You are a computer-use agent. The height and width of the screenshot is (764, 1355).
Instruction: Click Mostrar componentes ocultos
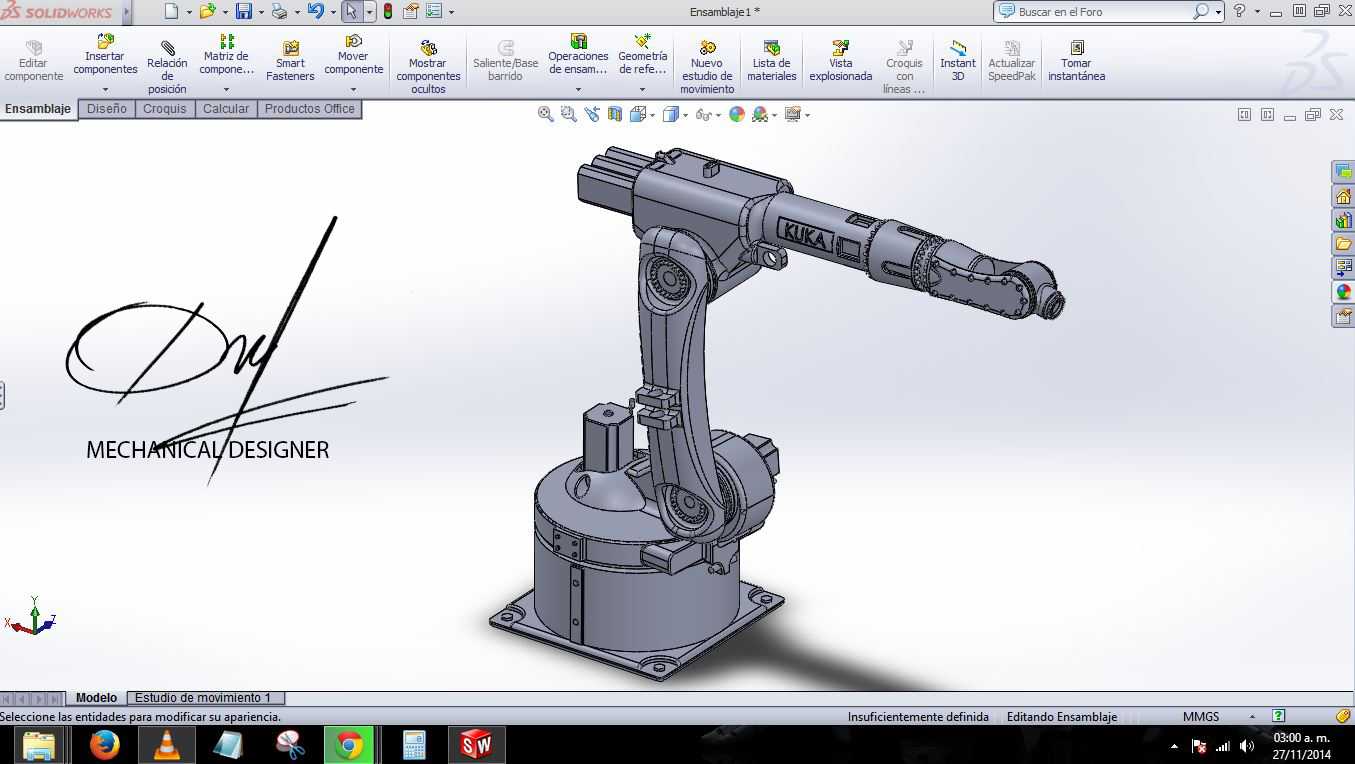click(x=428, y=68)
